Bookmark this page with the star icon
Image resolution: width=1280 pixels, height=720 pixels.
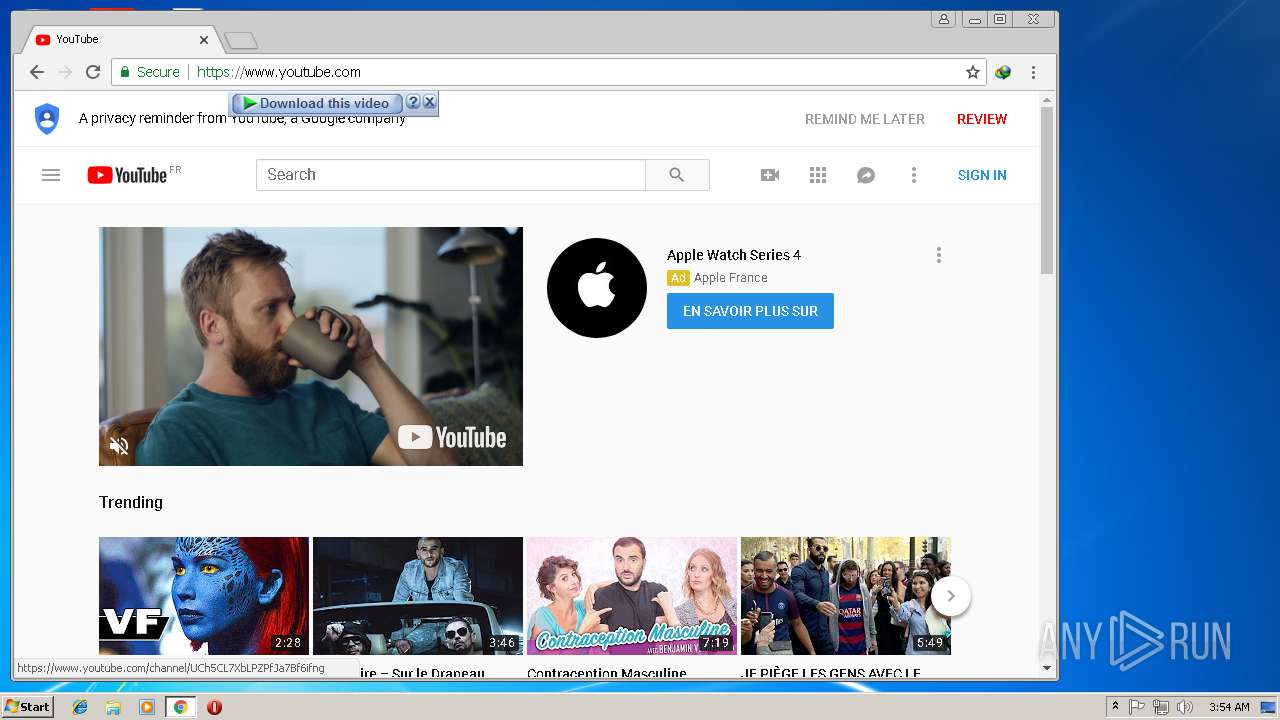point(972,72)
